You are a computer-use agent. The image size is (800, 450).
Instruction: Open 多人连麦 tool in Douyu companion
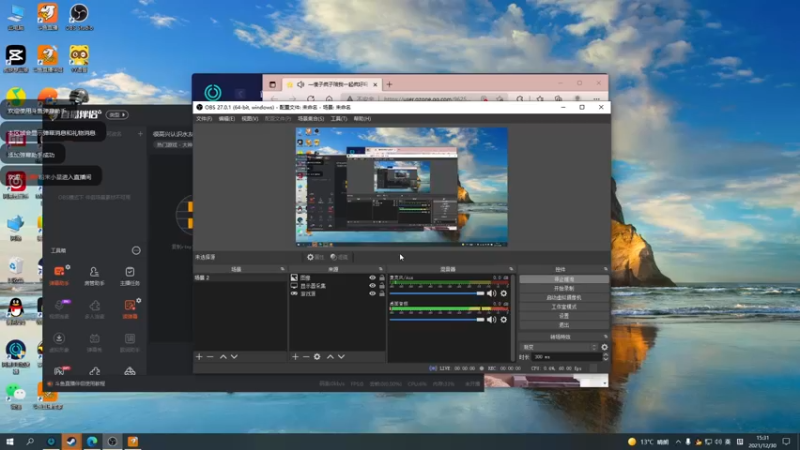tap(94, 309)
